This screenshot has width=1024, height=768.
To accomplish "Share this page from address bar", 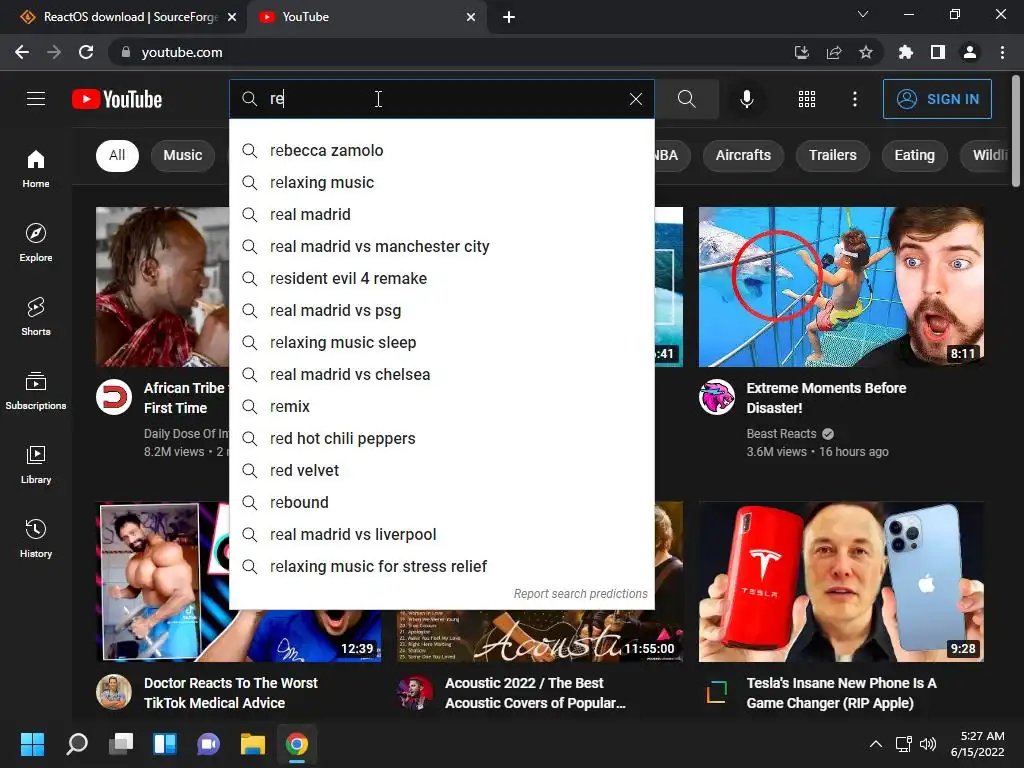I will [833, 52].
